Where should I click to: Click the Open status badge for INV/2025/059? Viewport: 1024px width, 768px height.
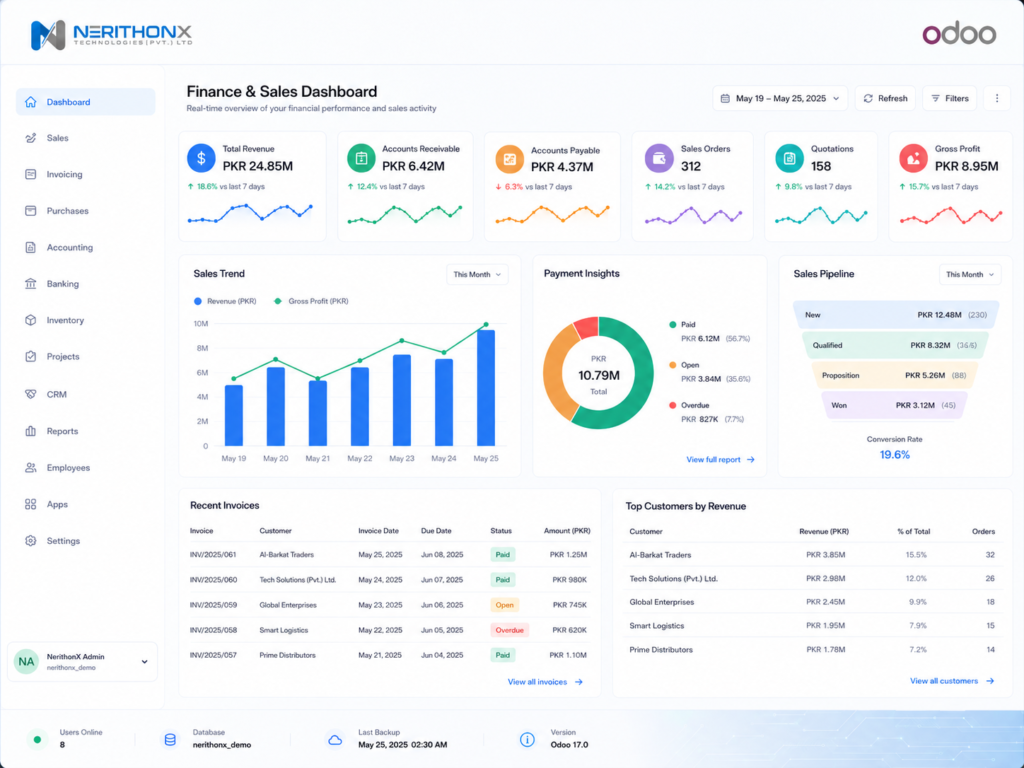point(504,605)
